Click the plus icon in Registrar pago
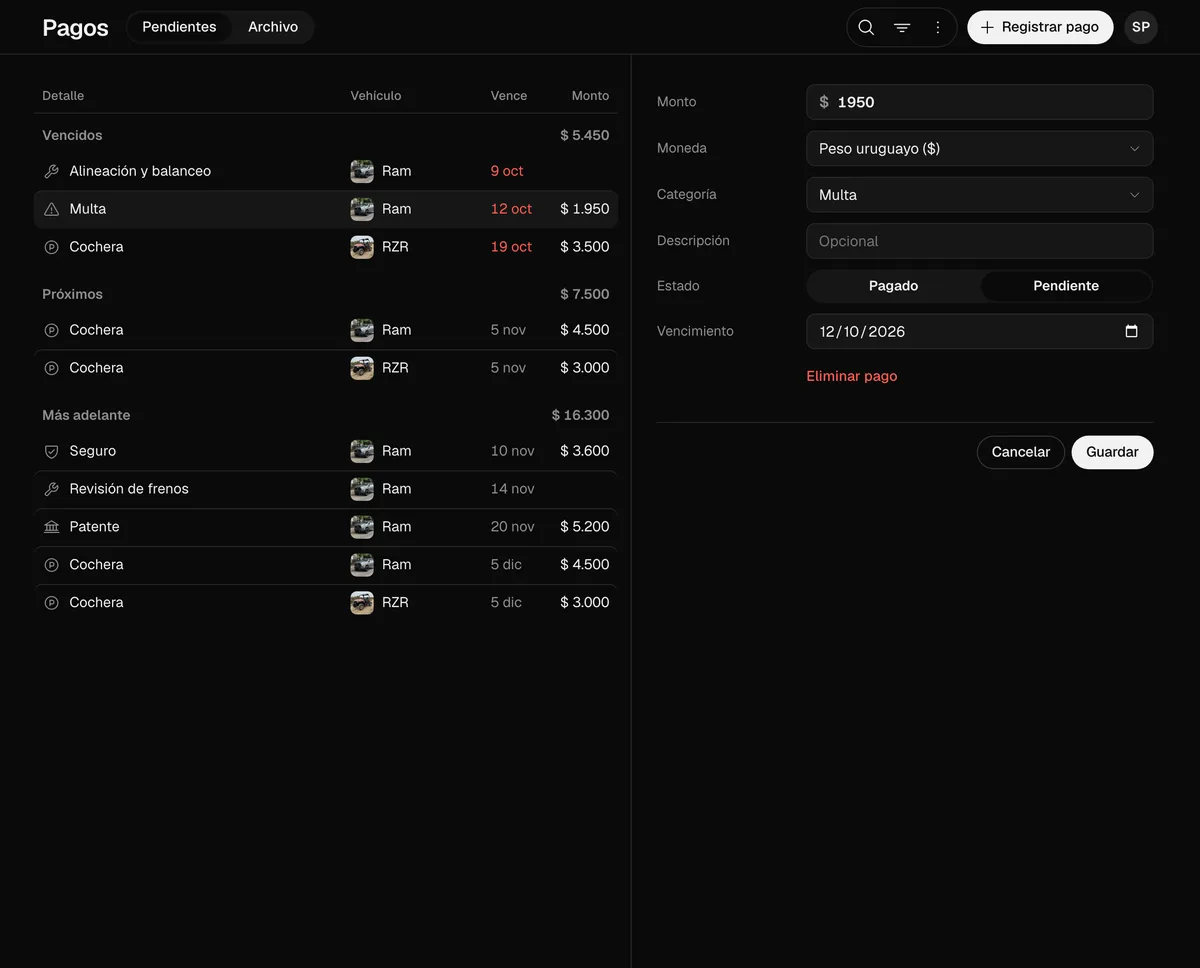1200x968 pixels. pyautogui.click(x=987, y=27)
